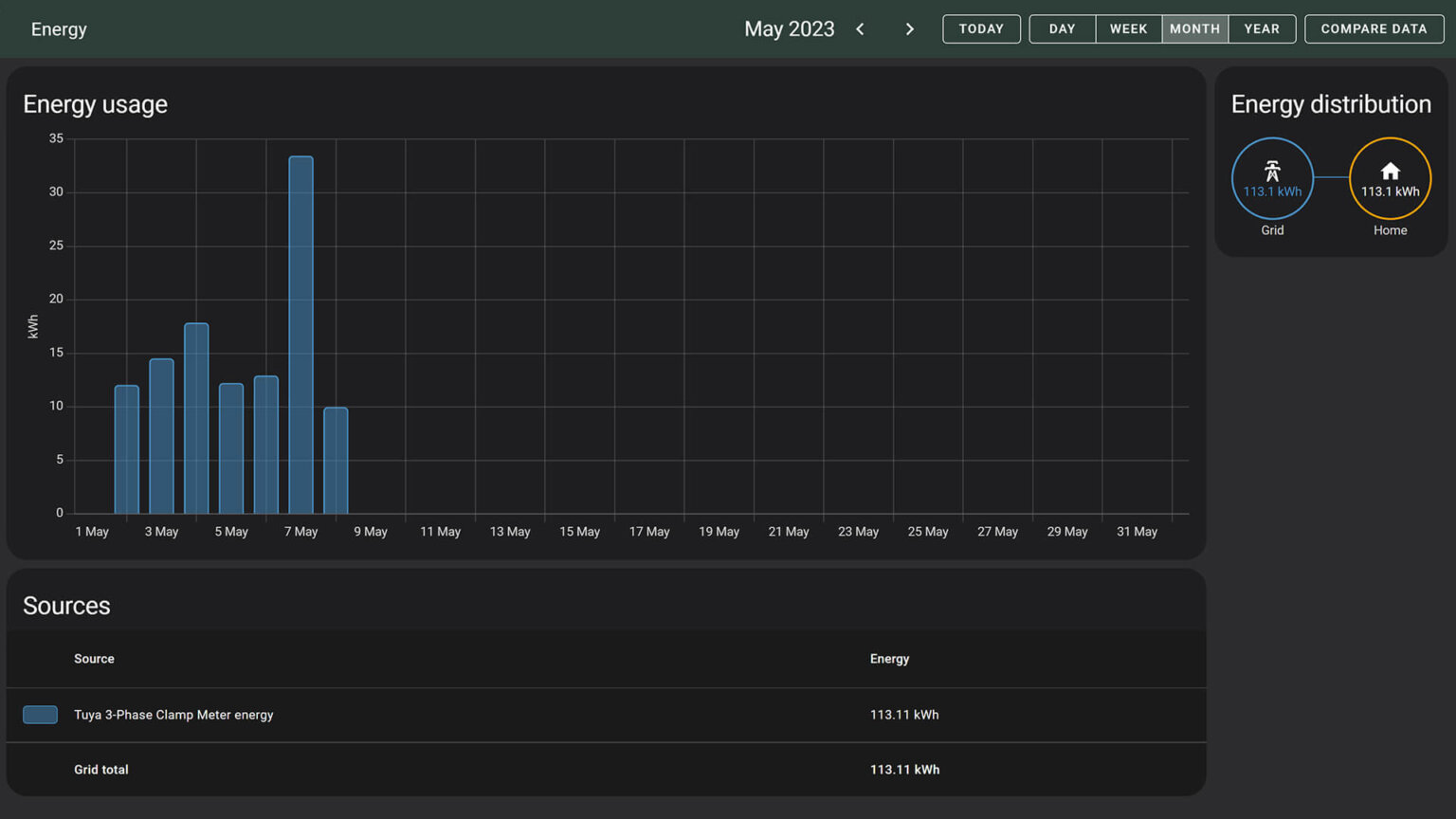Click the 8 May usage bar

[336, 461]
